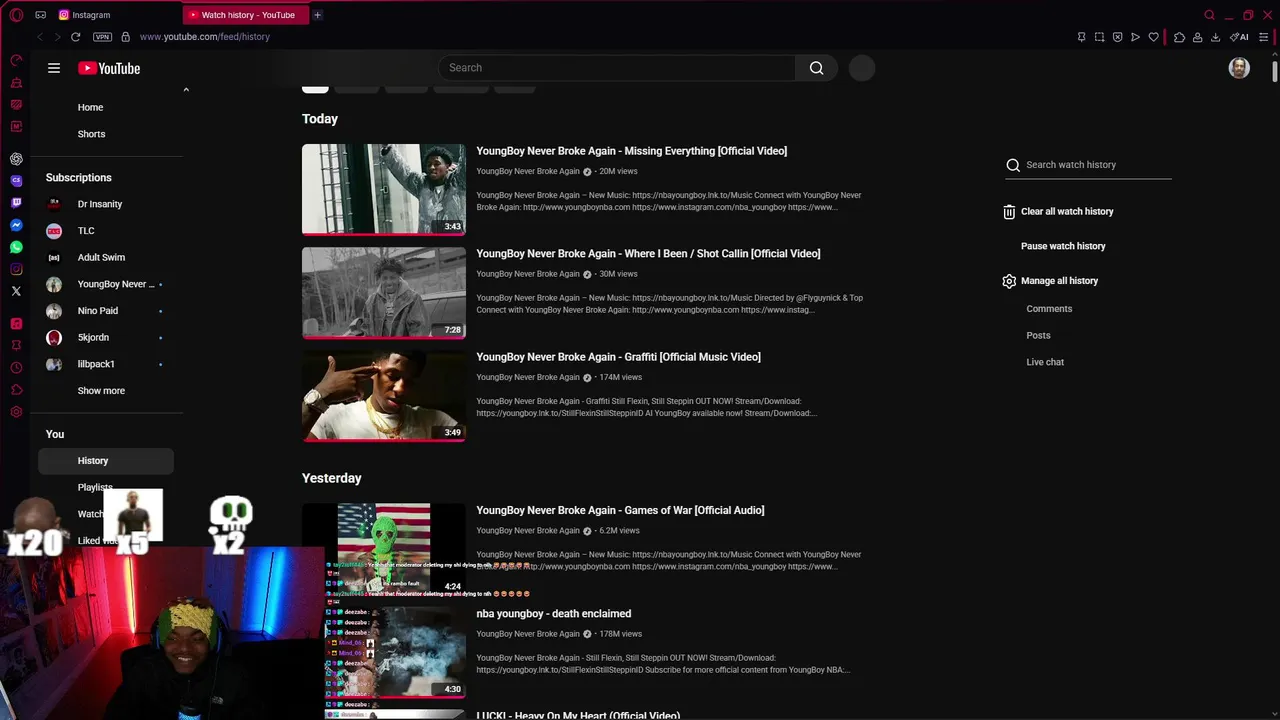Open Opera sidebar music player
This screenshot has width=1280, height=720.
[x=16, y=324]
